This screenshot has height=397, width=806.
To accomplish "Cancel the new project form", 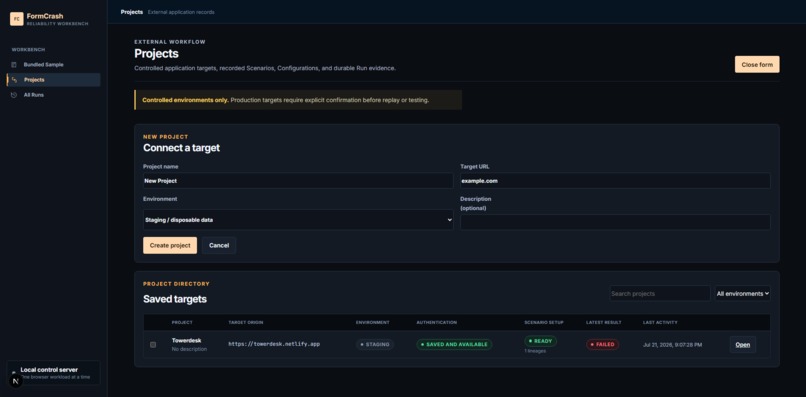I will [219, 245].
